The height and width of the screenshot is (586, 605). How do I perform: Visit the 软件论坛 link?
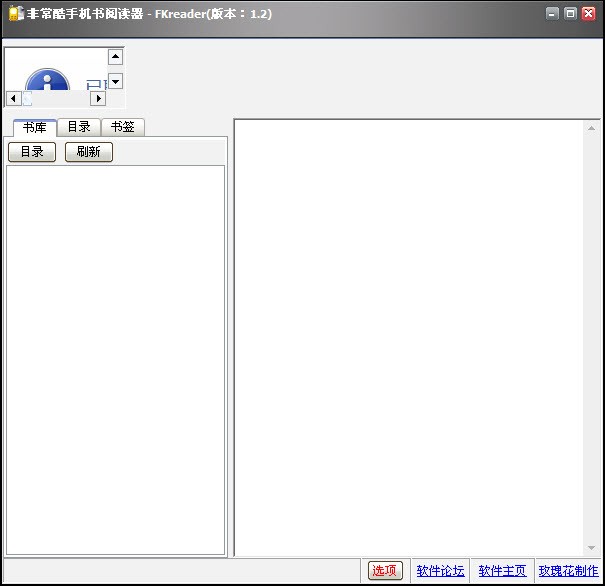[440, 571]
